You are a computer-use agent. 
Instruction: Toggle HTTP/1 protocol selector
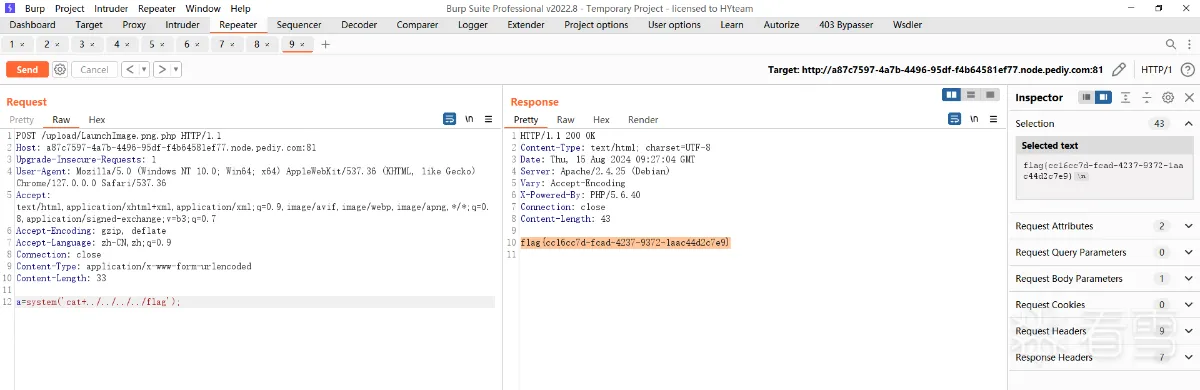(x=1156, y=69)
